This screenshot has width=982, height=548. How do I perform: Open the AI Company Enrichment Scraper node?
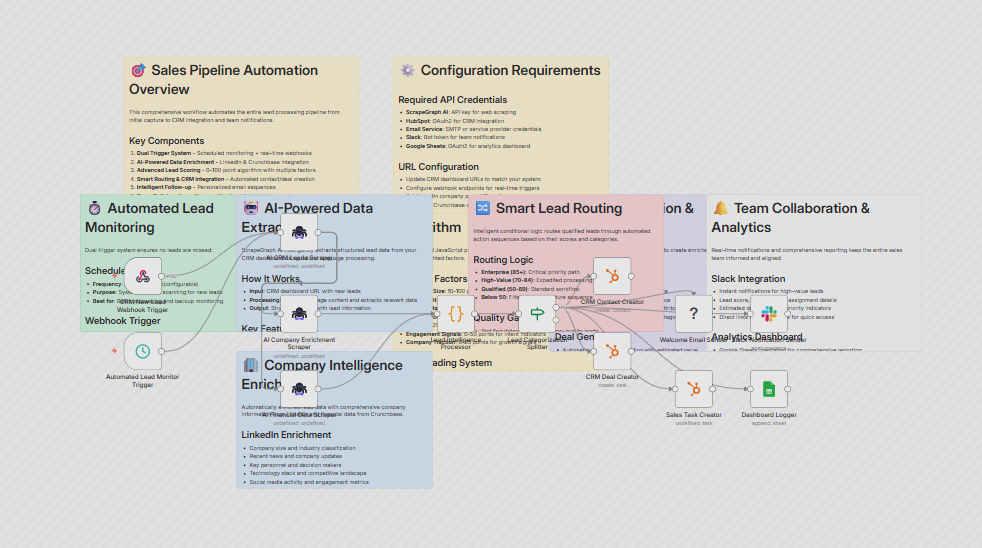coord(299,314)
